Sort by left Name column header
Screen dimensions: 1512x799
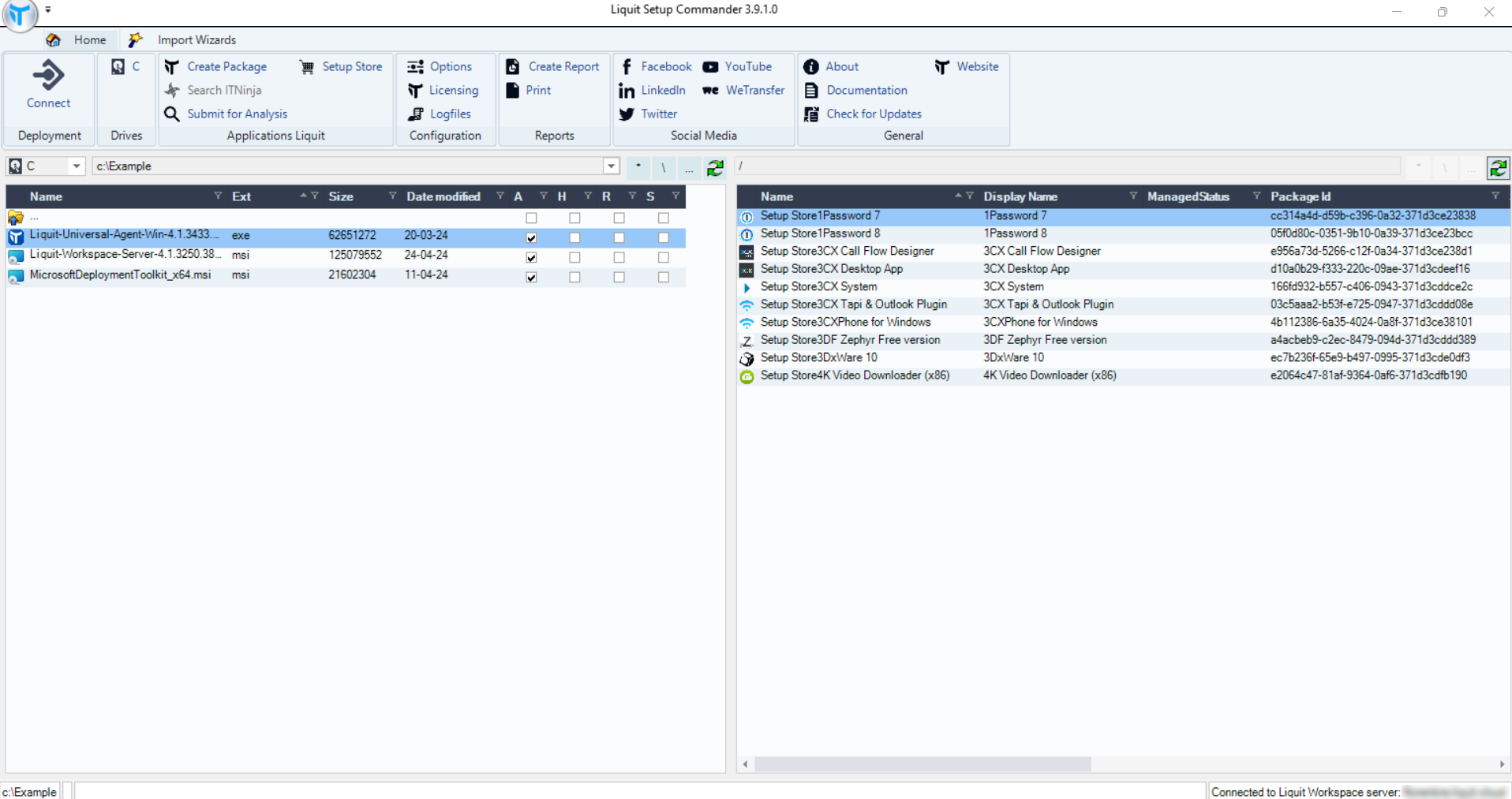[x=46, y=196]
